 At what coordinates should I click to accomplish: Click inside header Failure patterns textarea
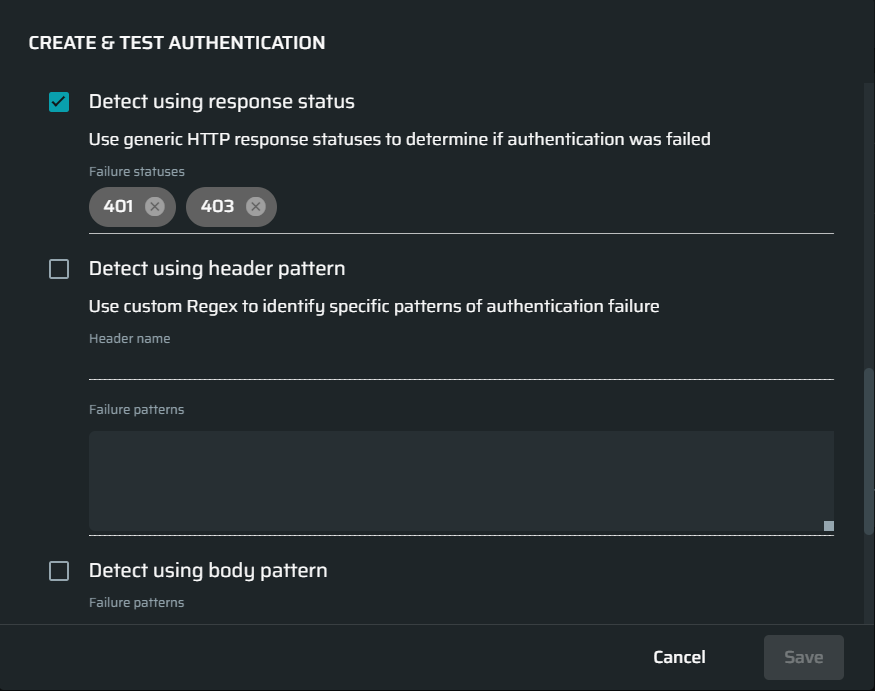[x=461, y=481]
